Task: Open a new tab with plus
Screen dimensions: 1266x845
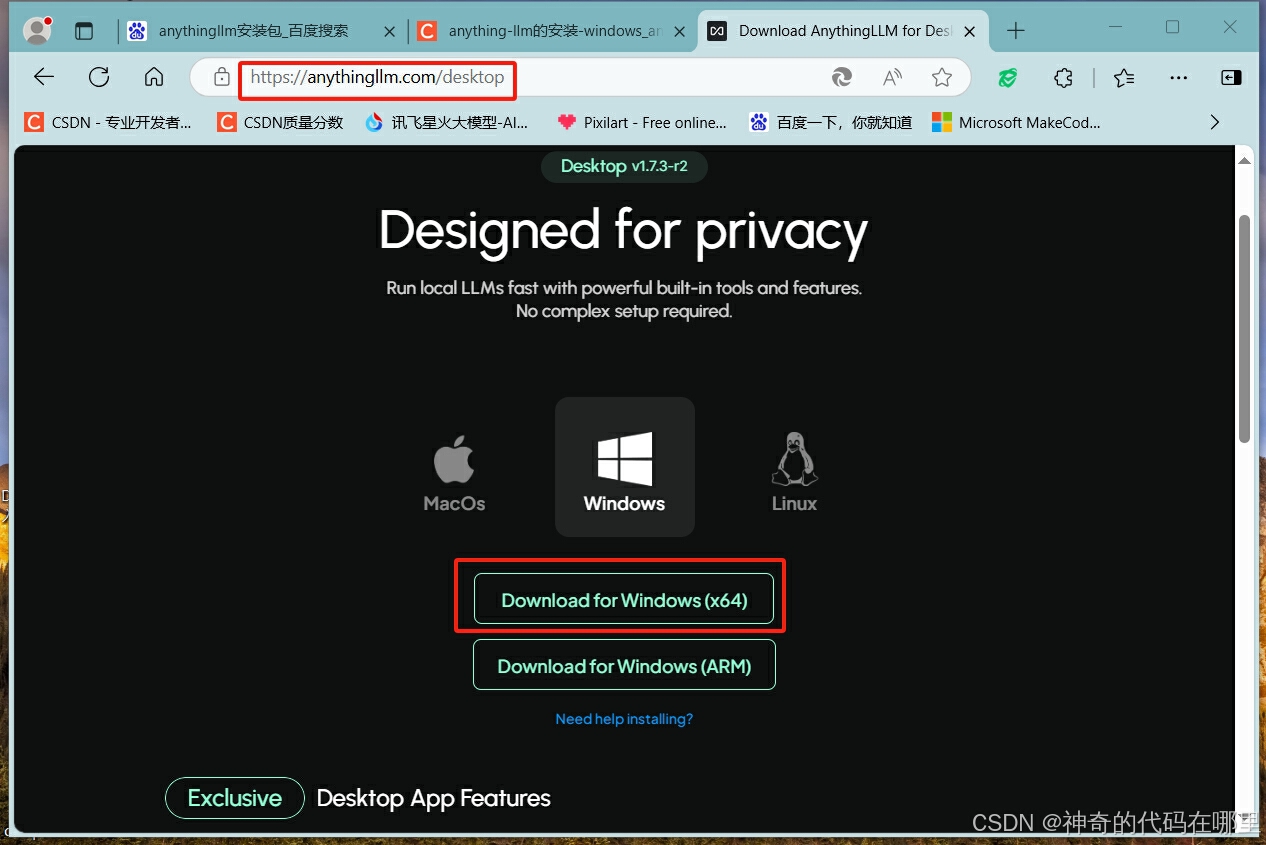Action: click(1016, 31)
